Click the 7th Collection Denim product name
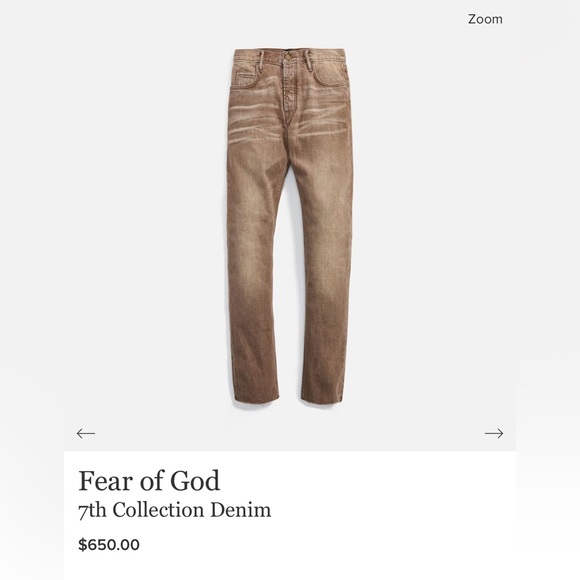Image resolution: width=580 pixels, height=580 pixels. pos(175,510)
